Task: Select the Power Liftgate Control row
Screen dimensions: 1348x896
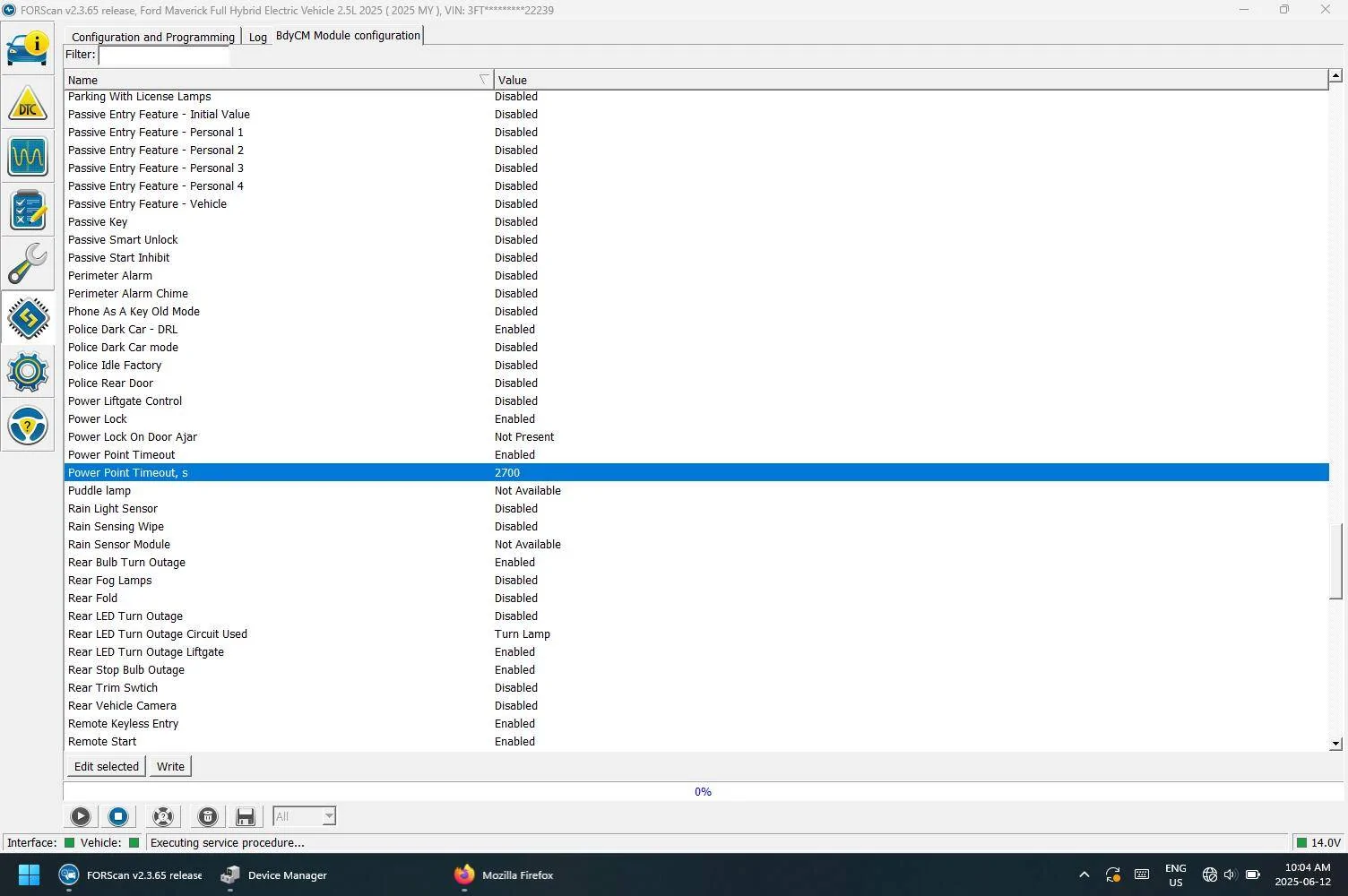Action: pos(696,401)
